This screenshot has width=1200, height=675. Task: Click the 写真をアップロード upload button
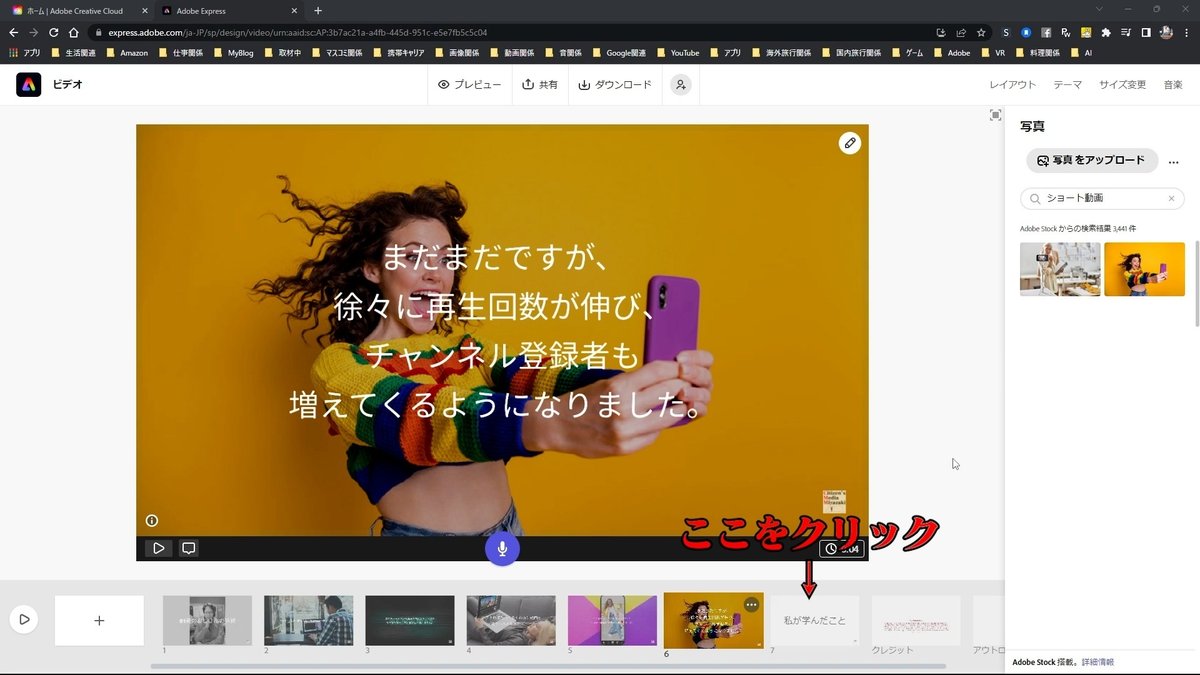1092,160
